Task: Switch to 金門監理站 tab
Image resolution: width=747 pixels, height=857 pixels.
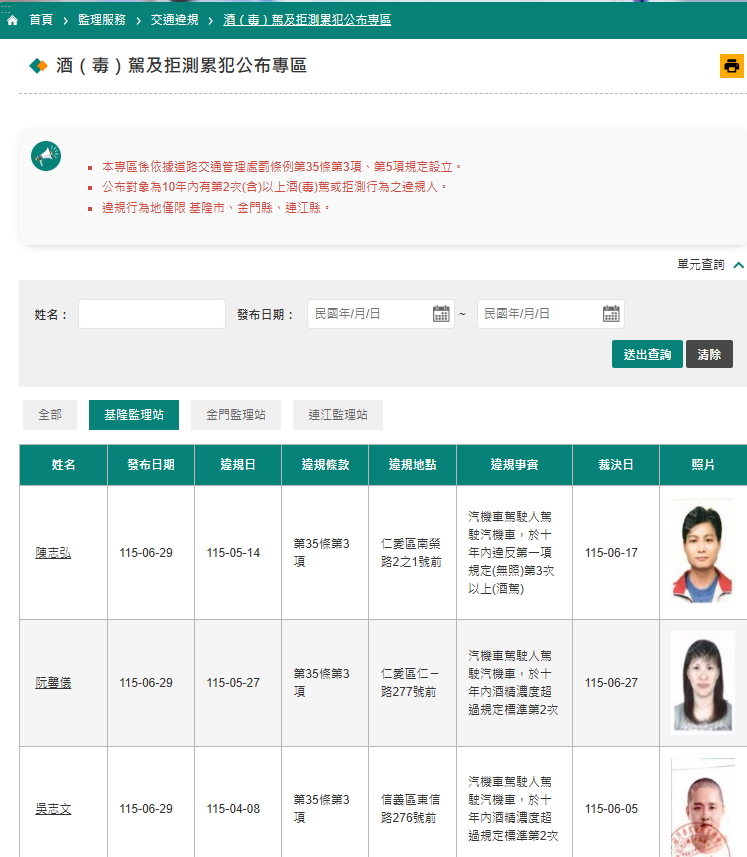Action: coord(236,415)
